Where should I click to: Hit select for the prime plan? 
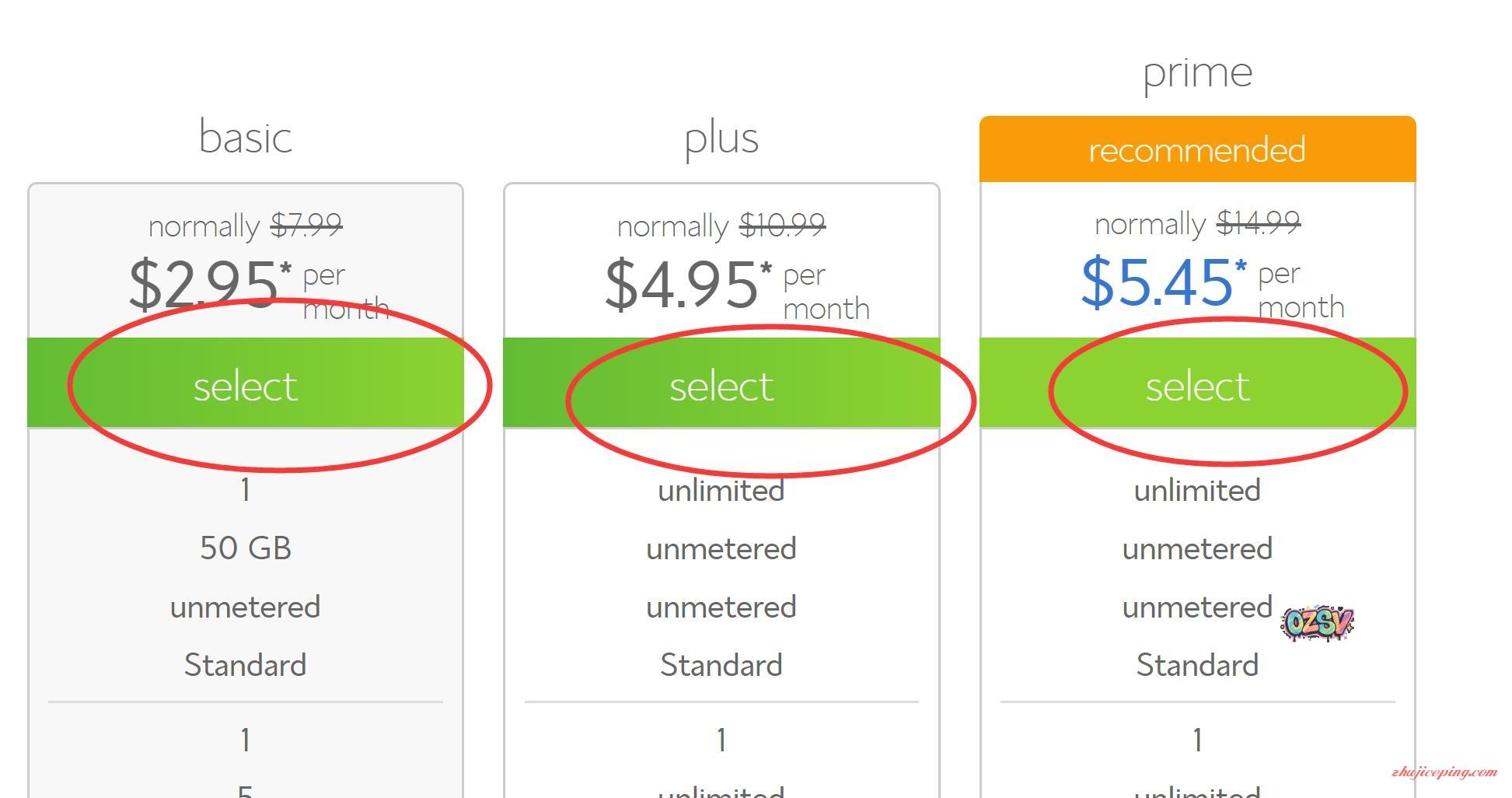click(x=1197, y=385)
